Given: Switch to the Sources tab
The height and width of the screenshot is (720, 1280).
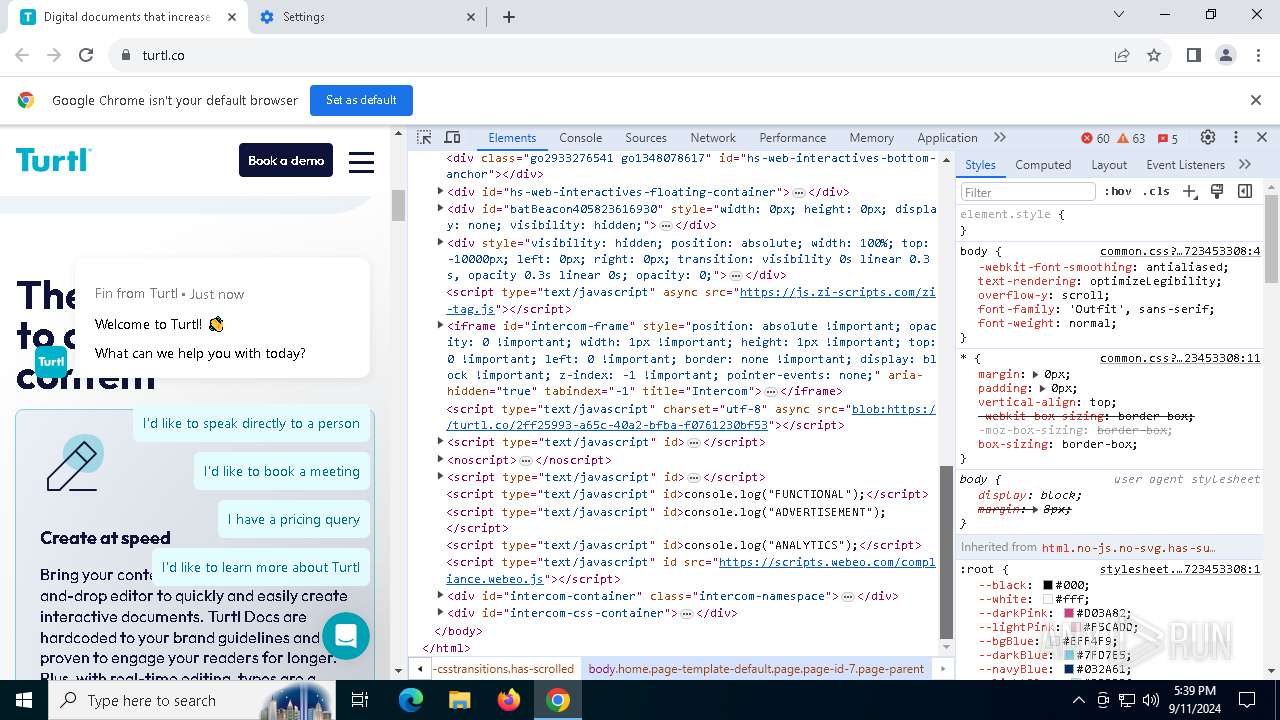Looking at the screenshot, I should click(646, 138).
